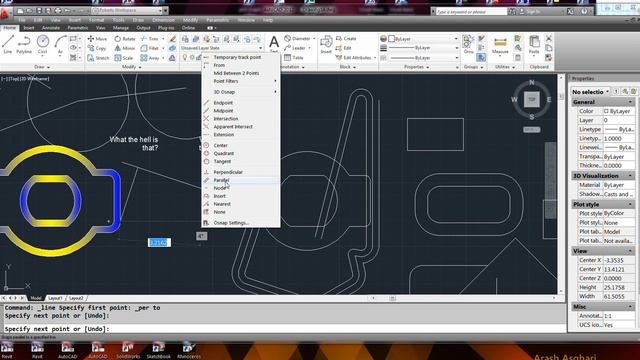This screenshot has height=360, width=640.
Task: Open Osnap Settings from context menu
Action: coord(241,223)
